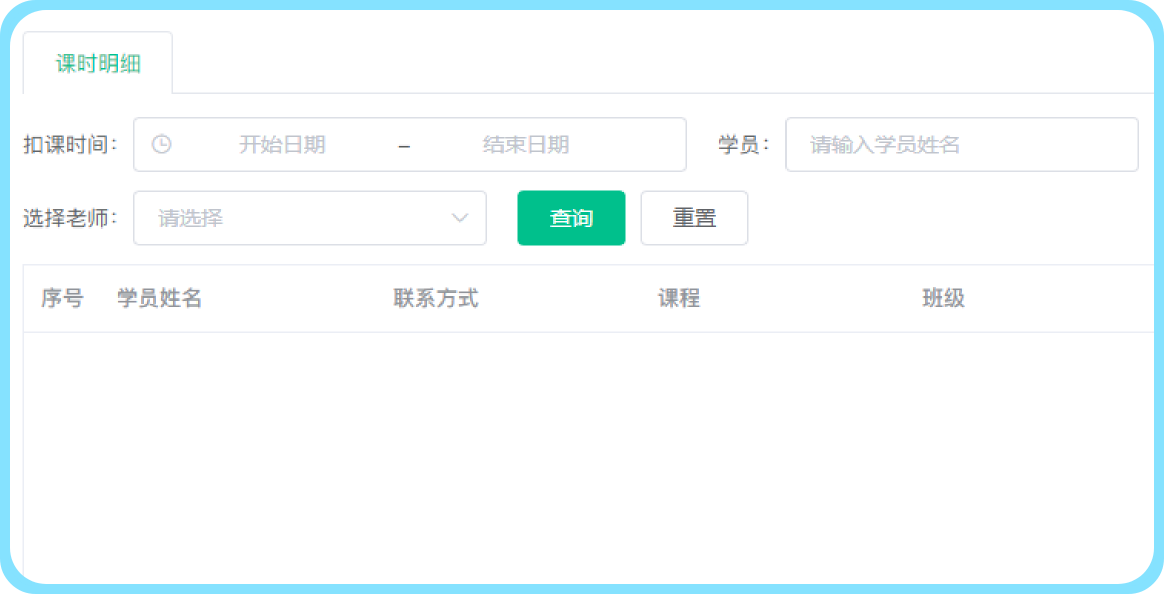Expand the teacher dropdown chevron arrow
The width and height of the screenshot is (1164, 594).
click(x=460, y=218)
